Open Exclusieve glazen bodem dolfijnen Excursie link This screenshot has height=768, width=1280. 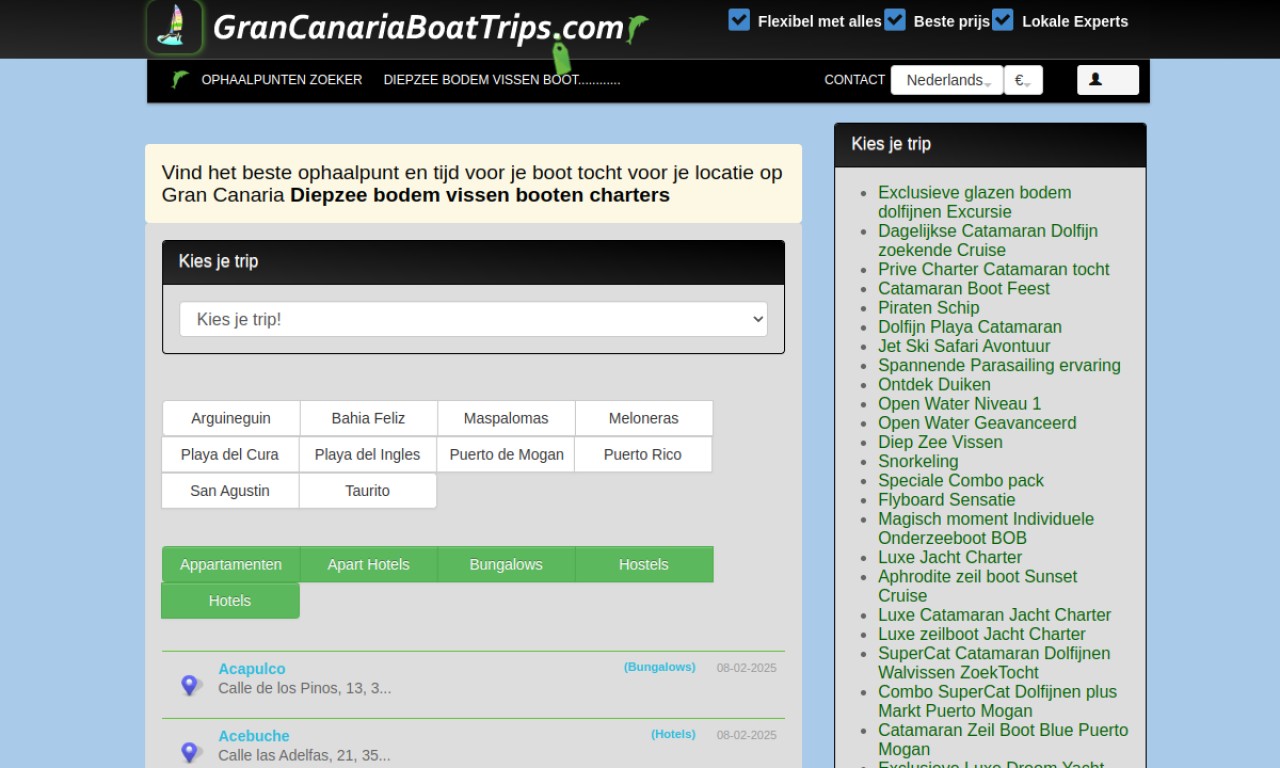(975, 202)
